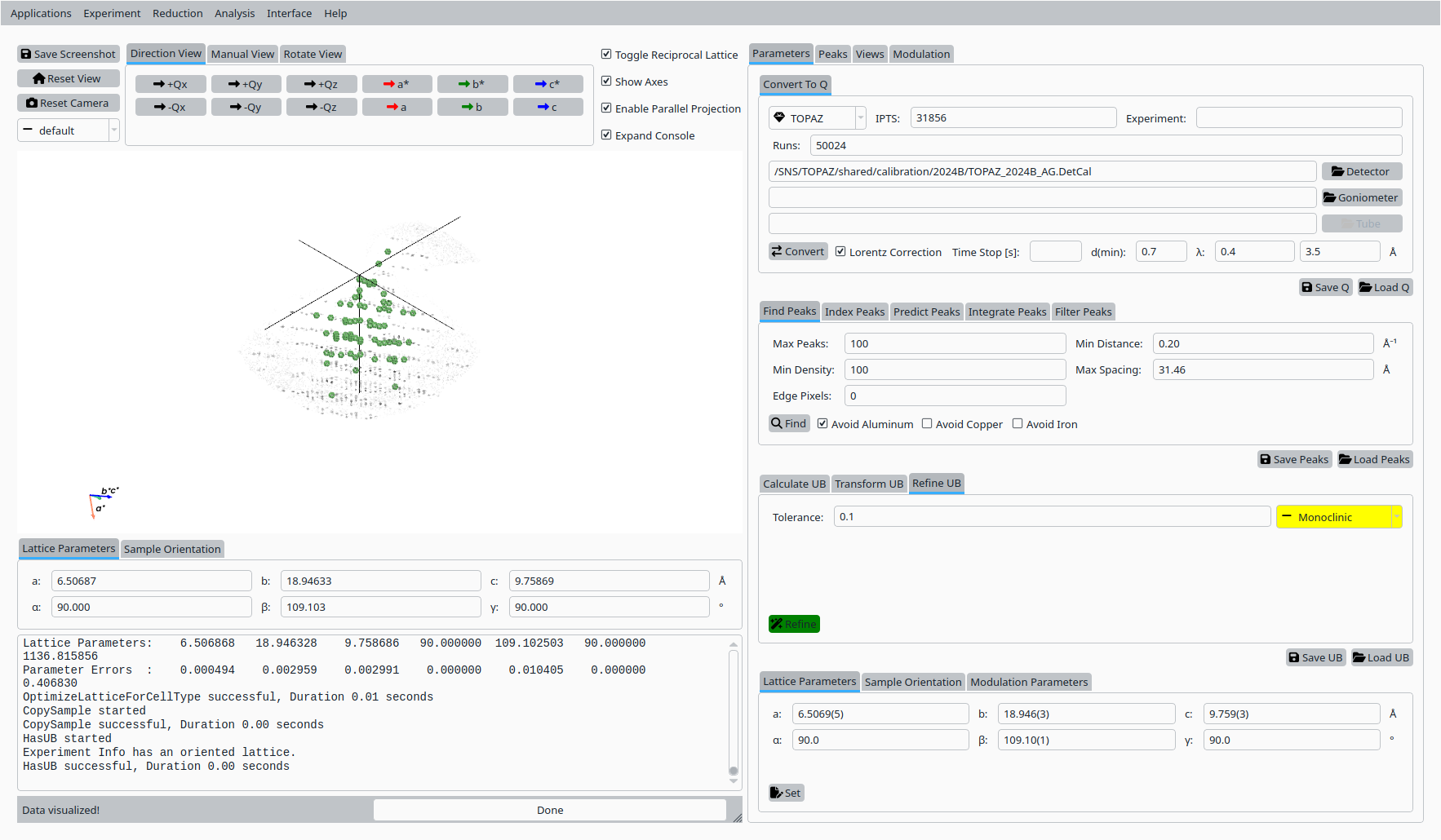Open the Detector calibration file browser

(1361, 171)
